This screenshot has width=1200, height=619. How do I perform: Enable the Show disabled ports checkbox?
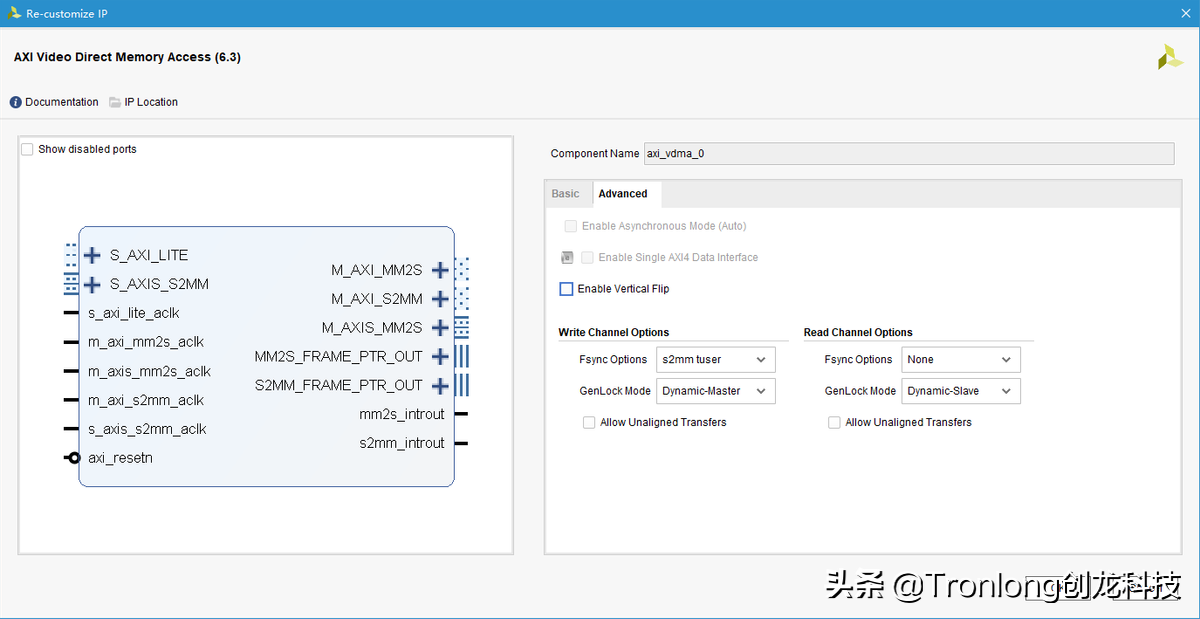[x=27, y=148]
